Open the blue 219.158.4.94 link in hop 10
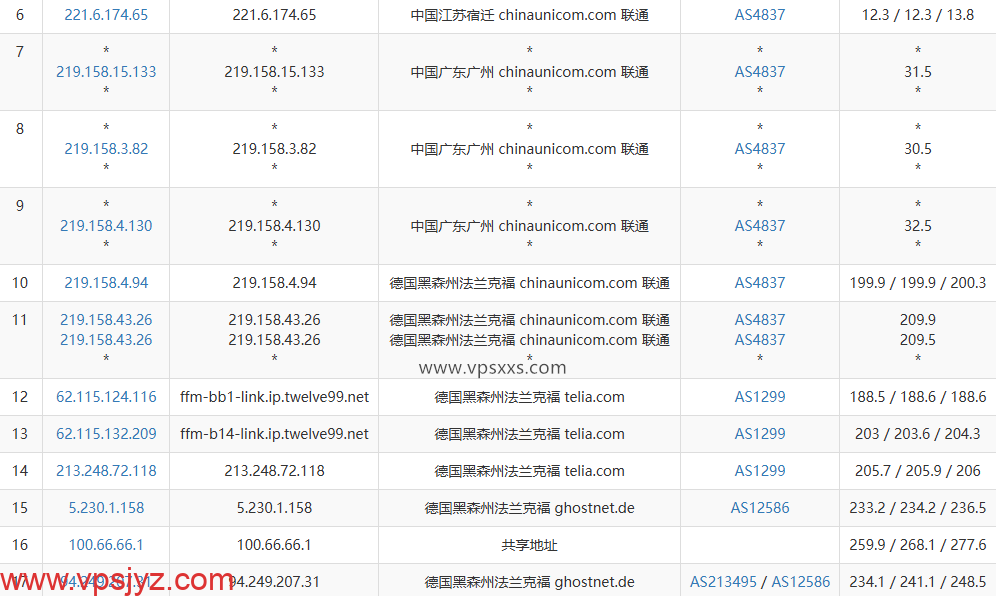 (x=106, y=283)
